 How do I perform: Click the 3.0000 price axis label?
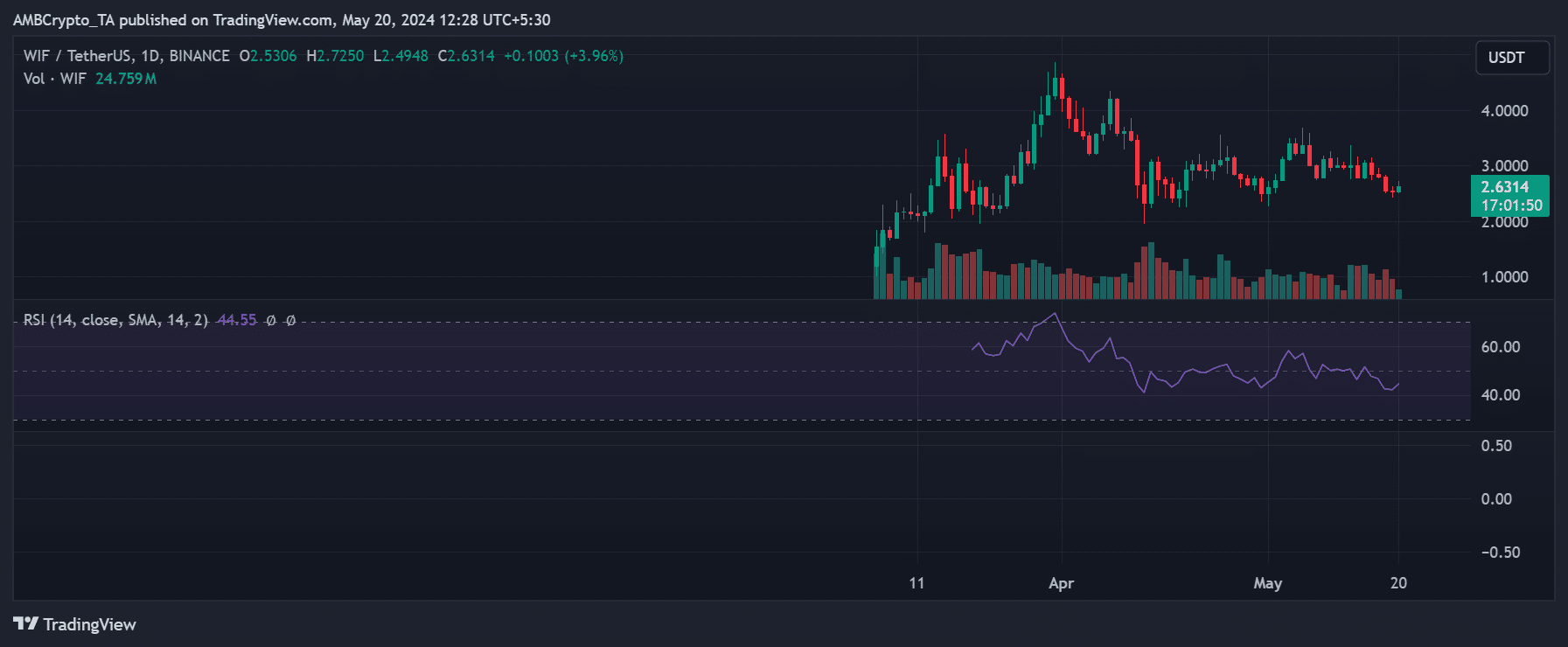pos(1504,166)
